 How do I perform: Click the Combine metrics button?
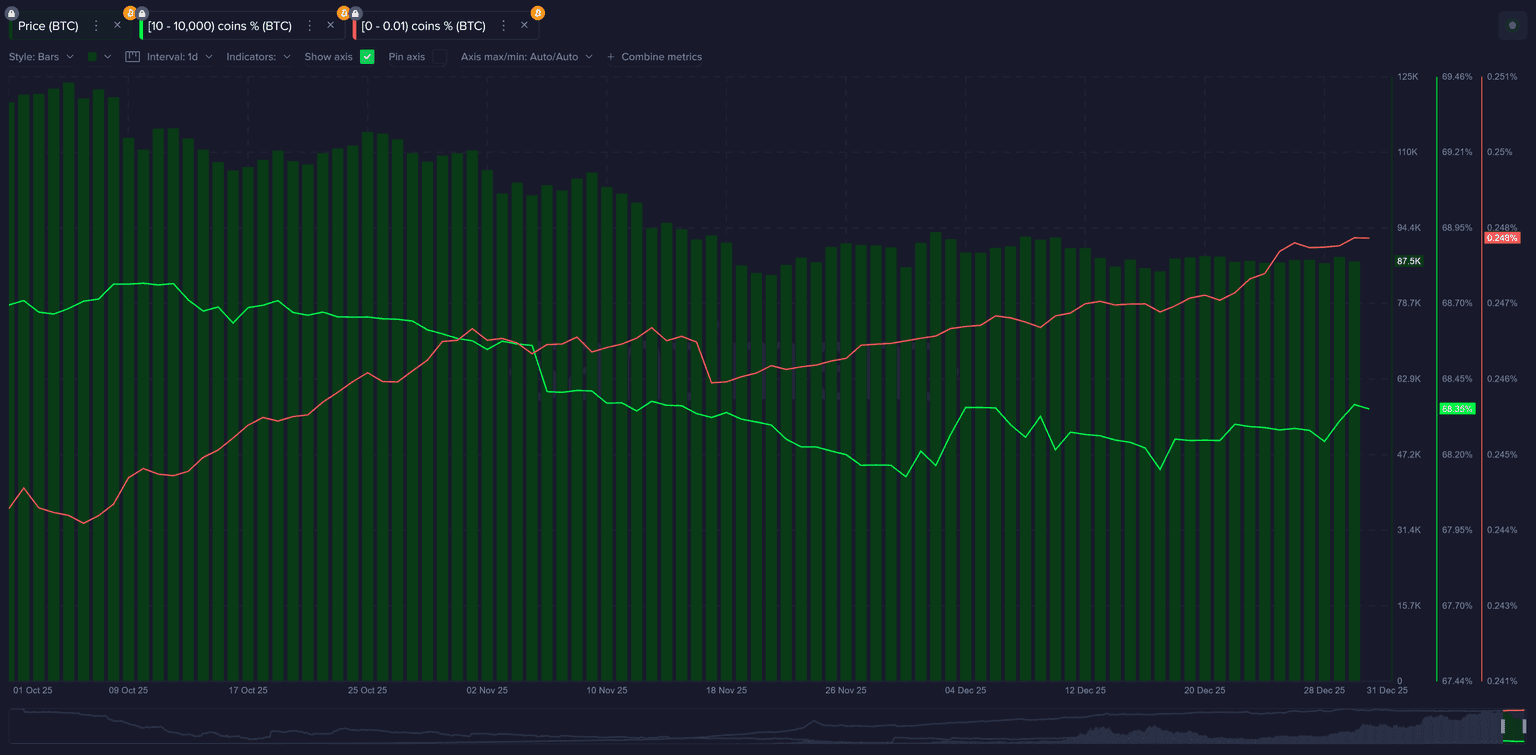click(x=654, y=57)
